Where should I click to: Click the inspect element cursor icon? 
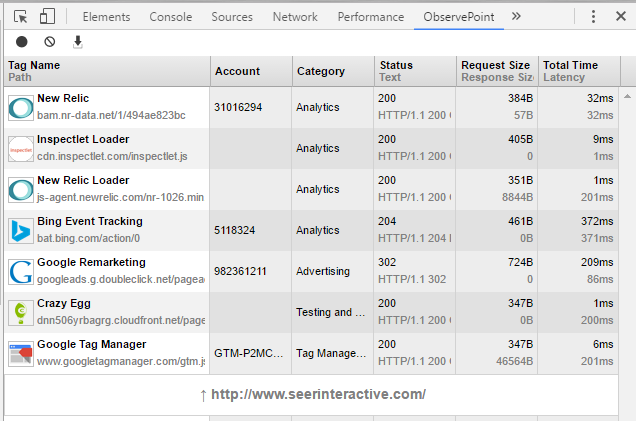pos(21,17)
